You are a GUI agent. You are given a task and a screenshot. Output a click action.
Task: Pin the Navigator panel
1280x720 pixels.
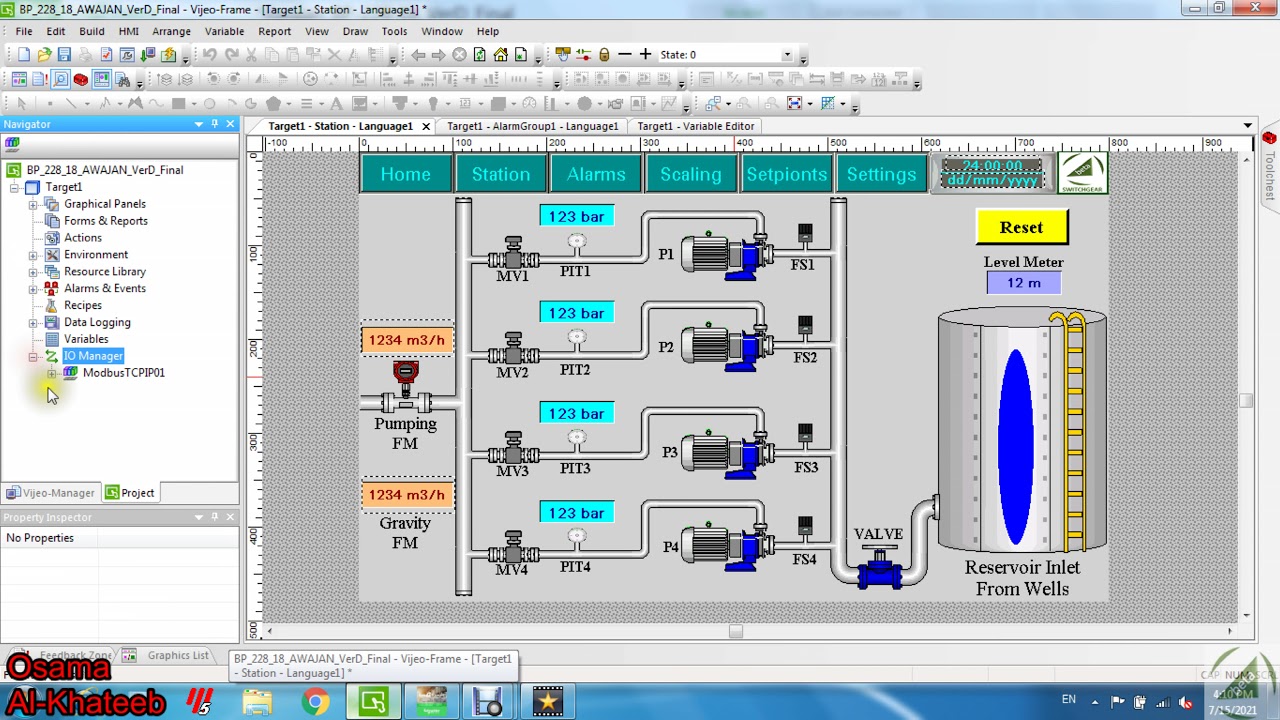coord(214,124)
